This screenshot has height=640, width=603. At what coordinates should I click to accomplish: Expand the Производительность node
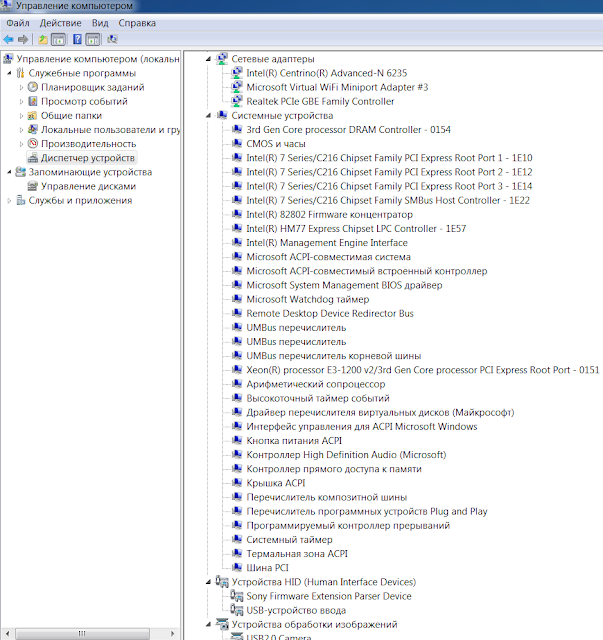coord(21,144)
